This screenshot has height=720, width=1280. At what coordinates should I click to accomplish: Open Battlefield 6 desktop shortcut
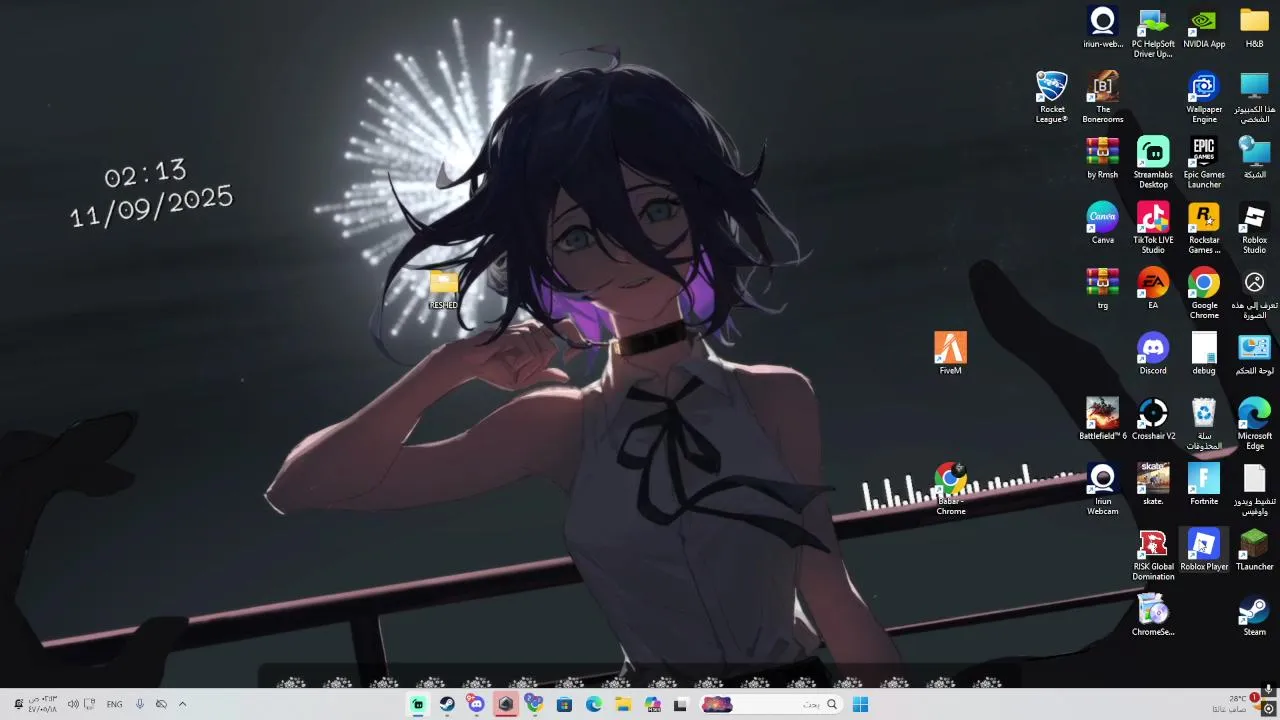(x=1103, y=420)
